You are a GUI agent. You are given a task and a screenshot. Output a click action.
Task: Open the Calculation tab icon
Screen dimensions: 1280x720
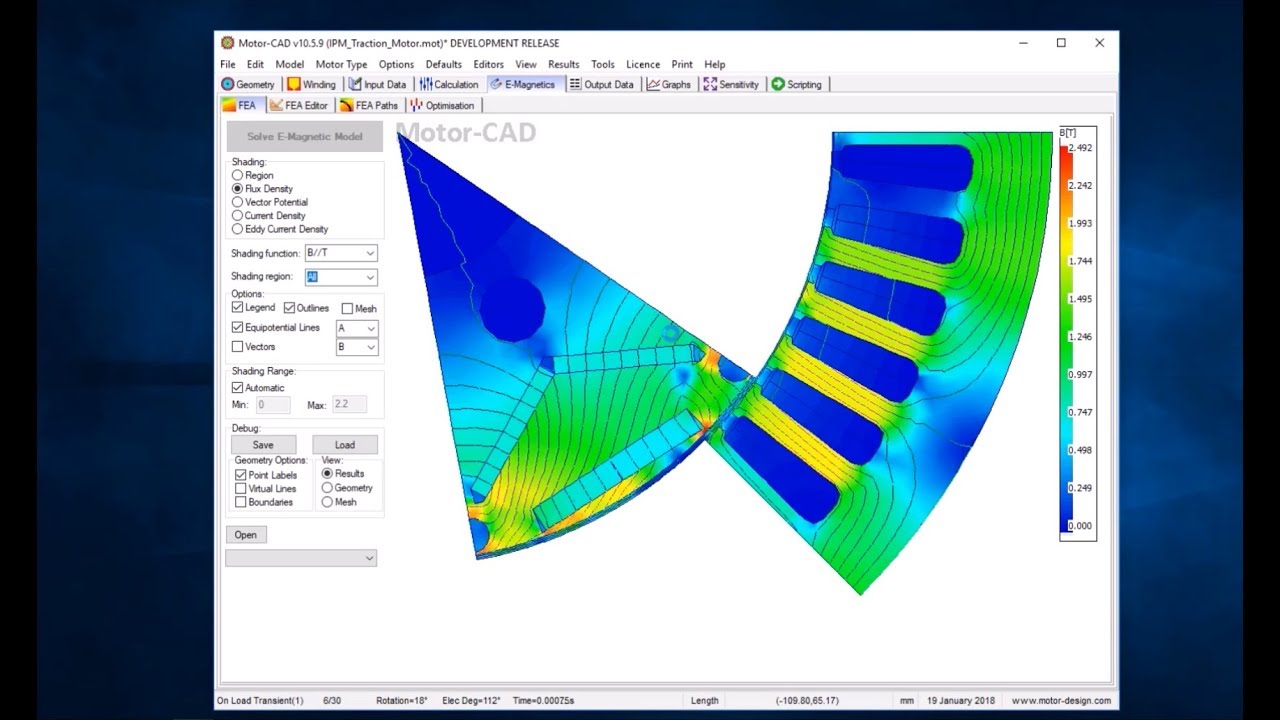point(426,85)
